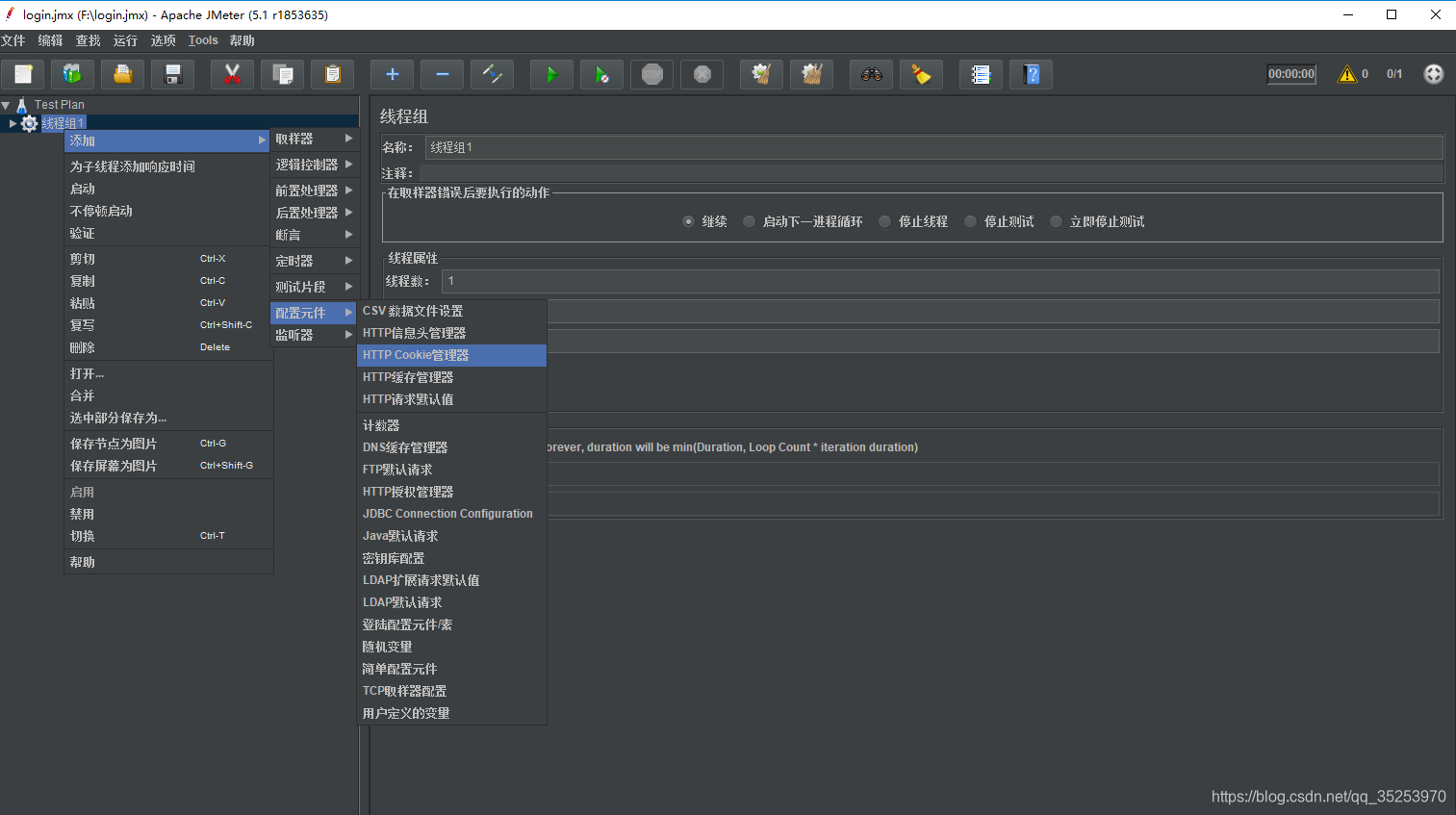This screenshot has width=1456, height=815.
Task: Click the Stop test toolbar icon
Action: point(652,74)
